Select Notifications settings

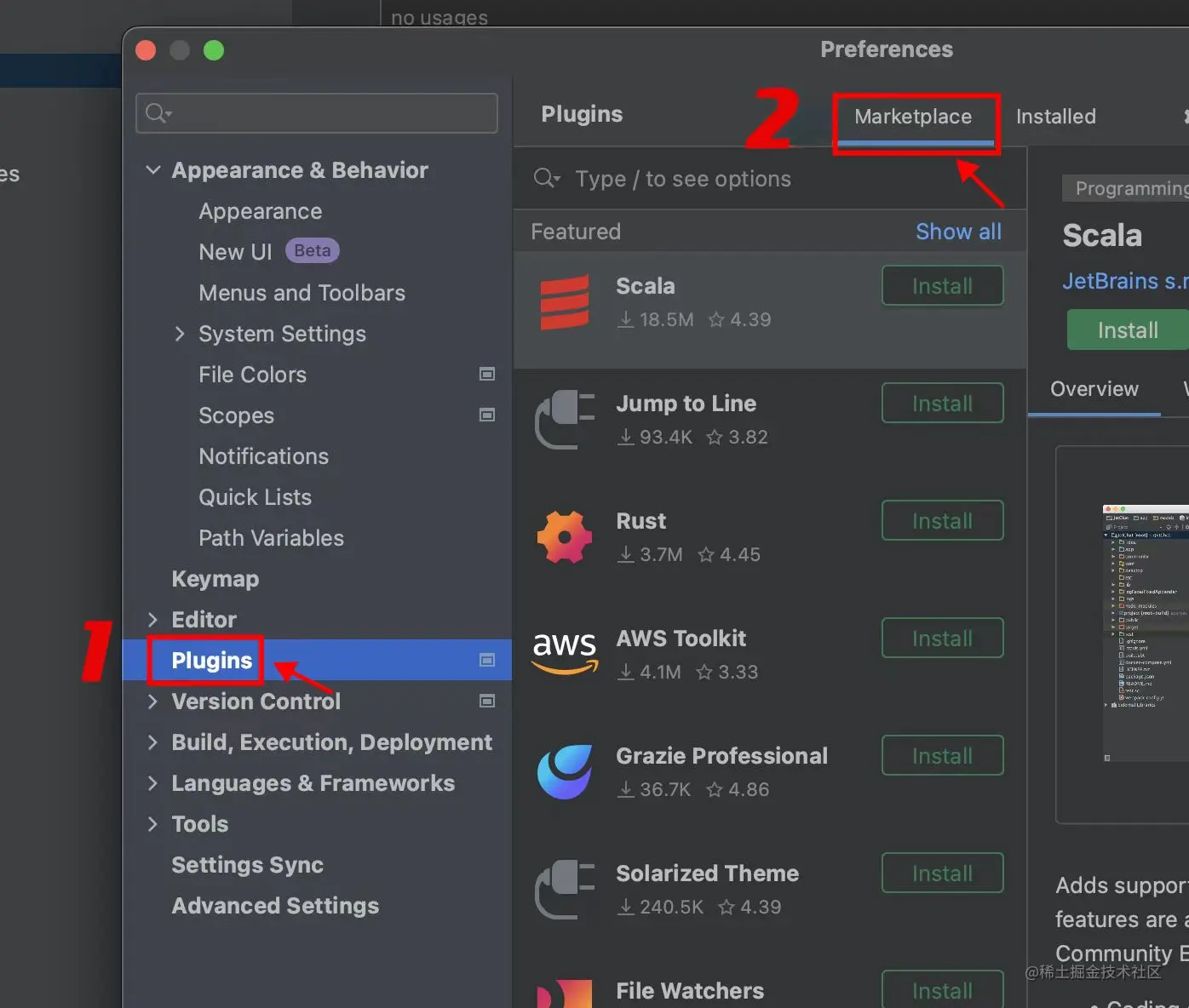pyautogui.click(x=264, y=456)
